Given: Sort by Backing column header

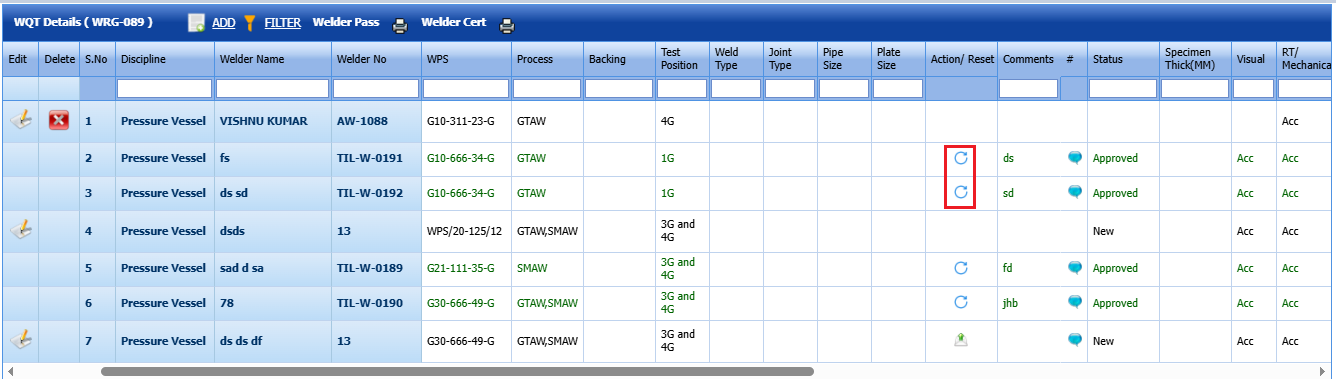Looking at the screenshot, I should click(607, 59).
